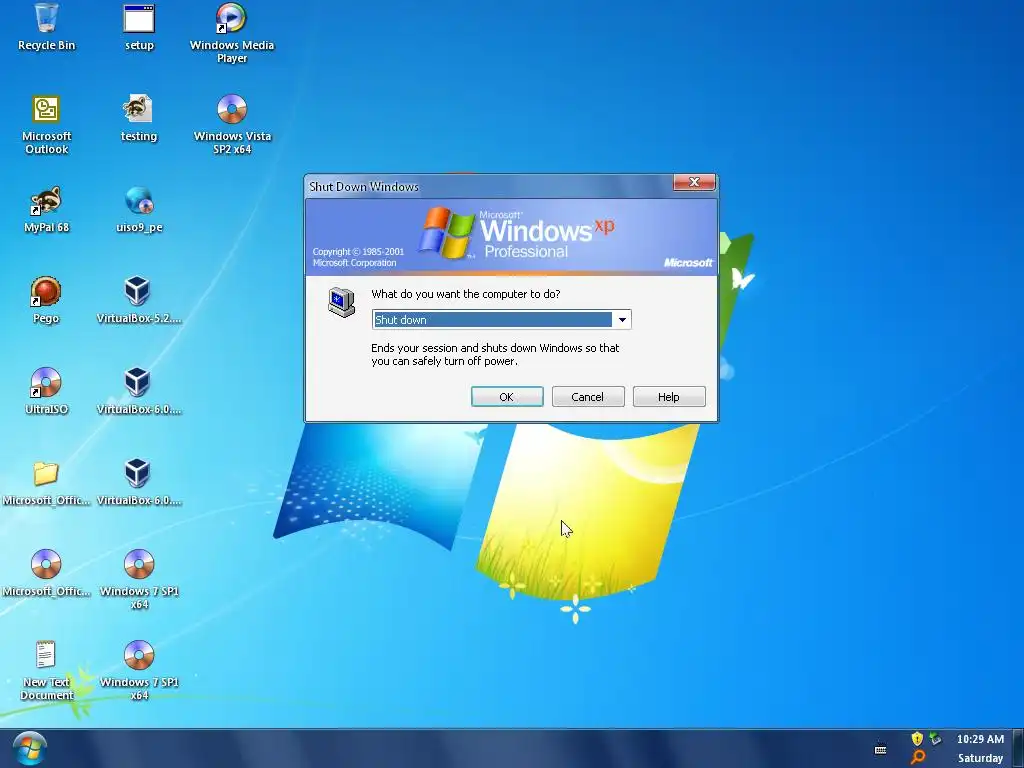Open the on-screen keyboard tray icon
The image size is (1024, 768).
(880, 749)
